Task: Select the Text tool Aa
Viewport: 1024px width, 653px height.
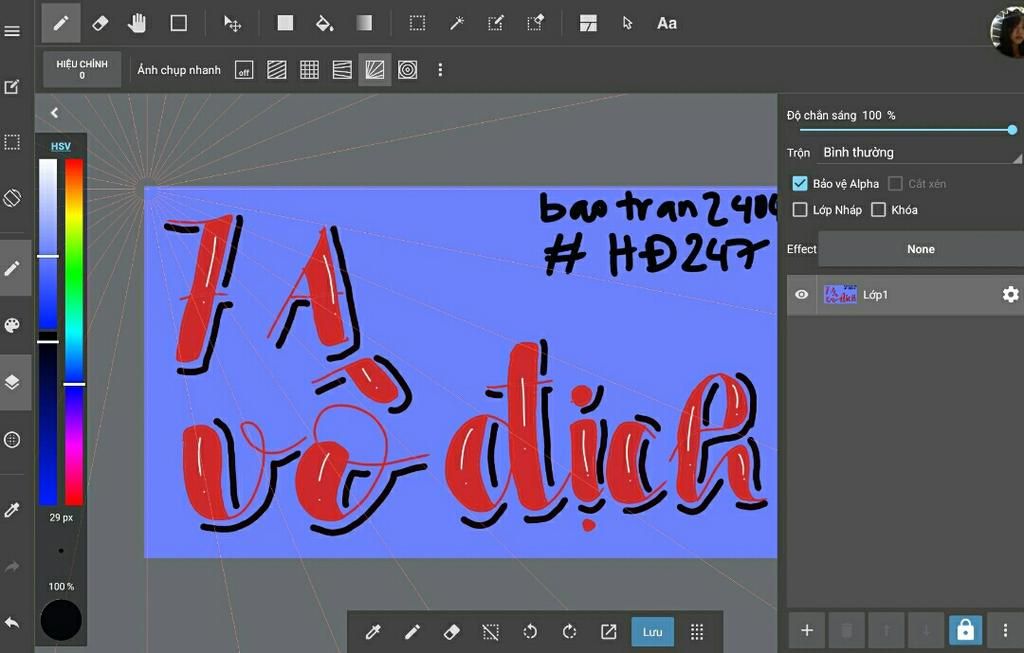Action: pos(667,24)
